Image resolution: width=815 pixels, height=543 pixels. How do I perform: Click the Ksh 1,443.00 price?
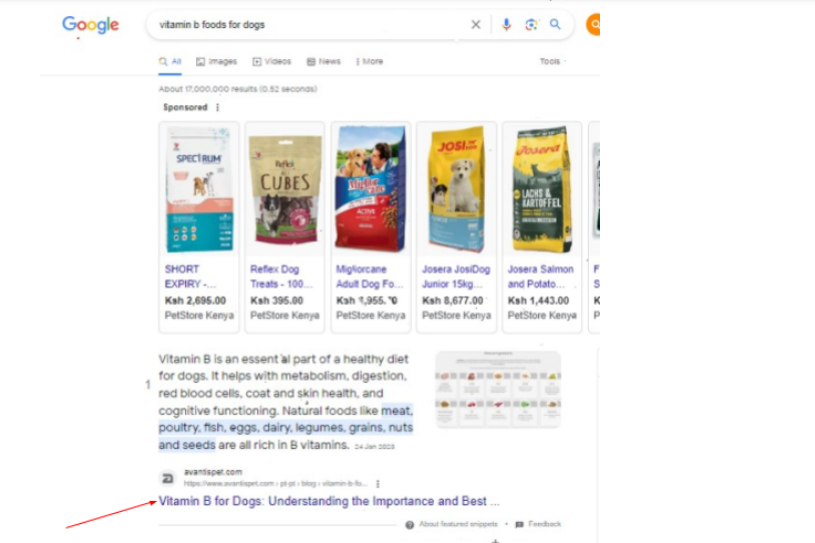(538, 300)
